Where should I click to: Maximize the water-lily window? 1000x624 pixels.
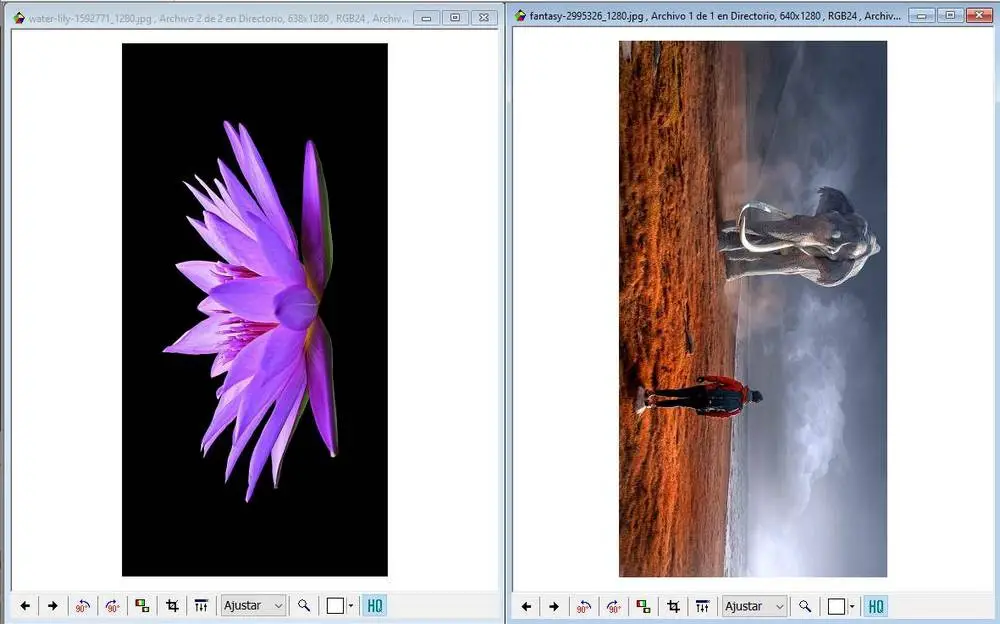coord(455,18)
